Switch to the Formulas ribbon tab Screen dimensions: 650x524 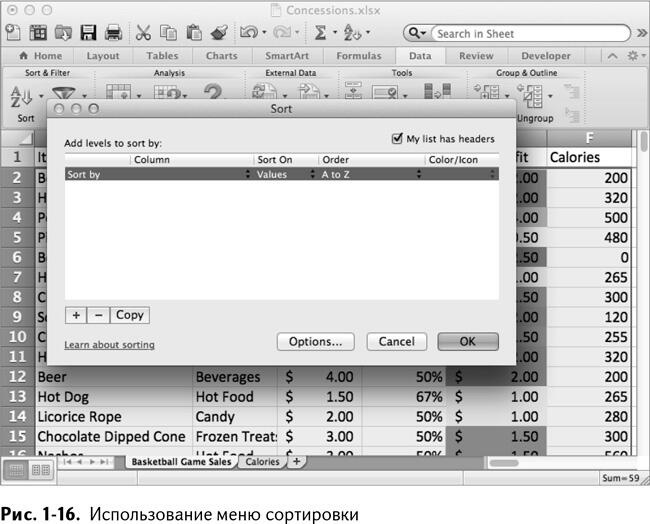[x=358, y=56]
